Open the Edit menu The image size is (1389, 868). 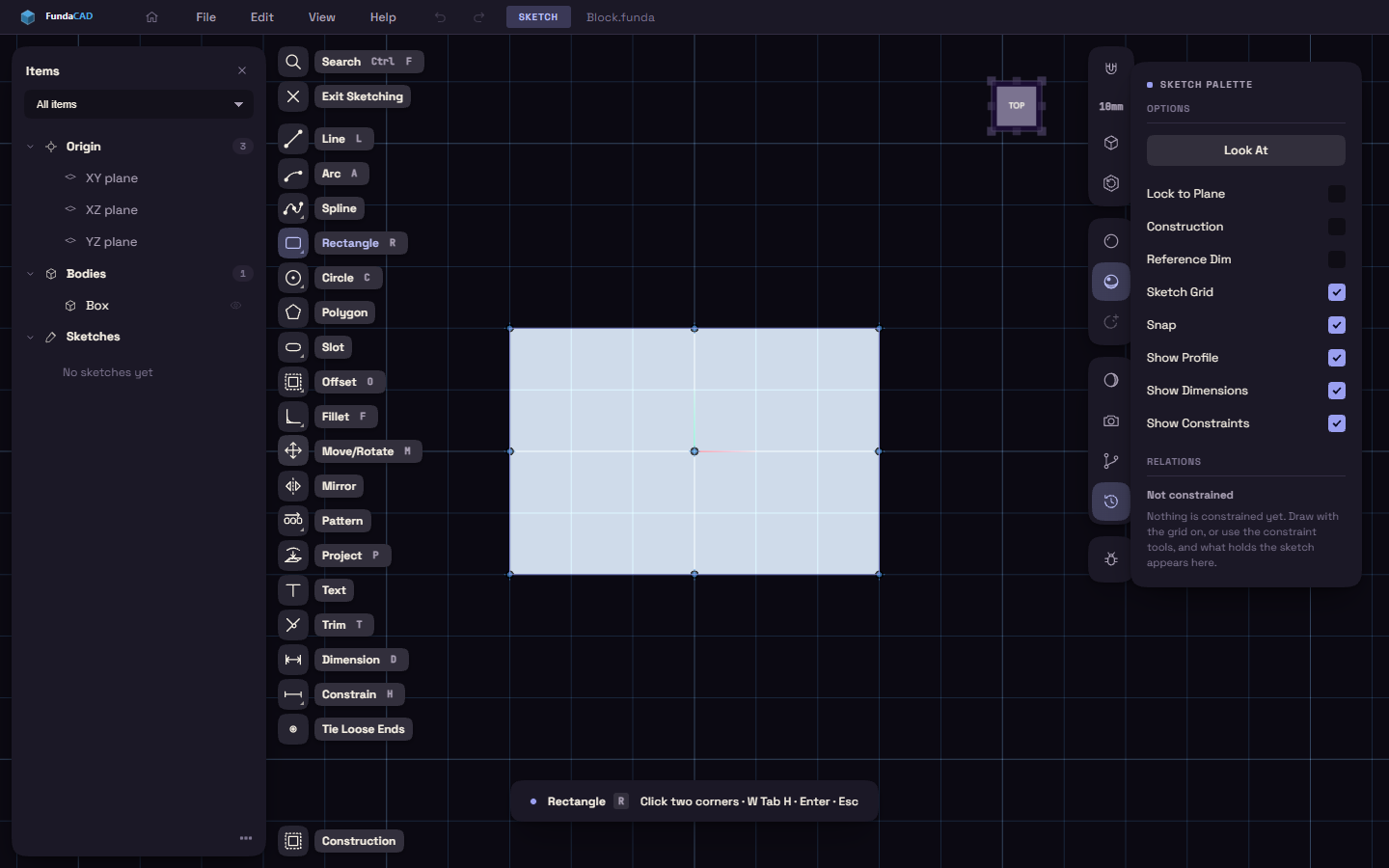point(262,17)
